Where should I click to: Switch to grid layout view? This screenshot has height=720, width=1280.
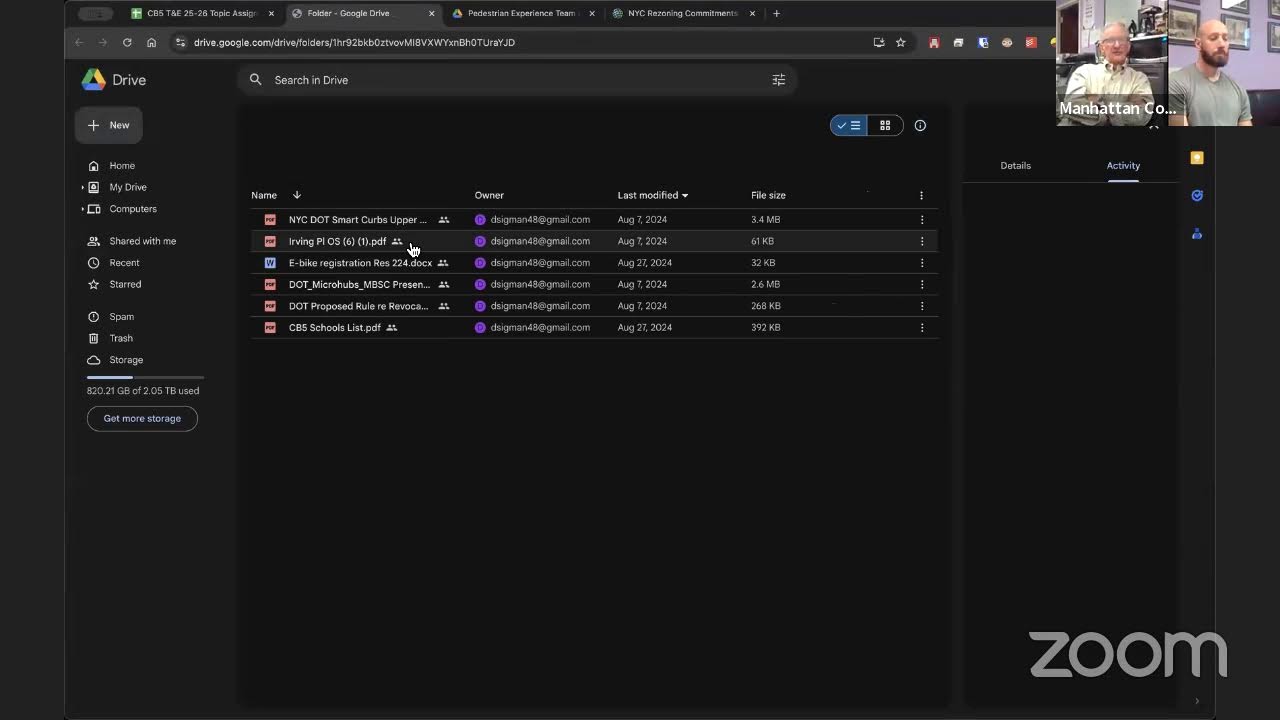(885, 126)
